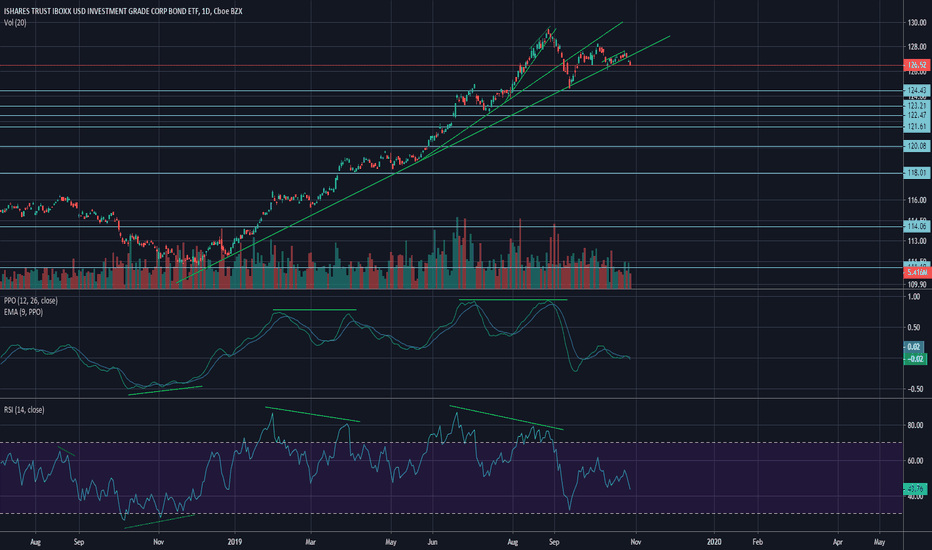Click the 2020 label on time axis
This screenshot has width=932, height=550.
tap(714, 542)
